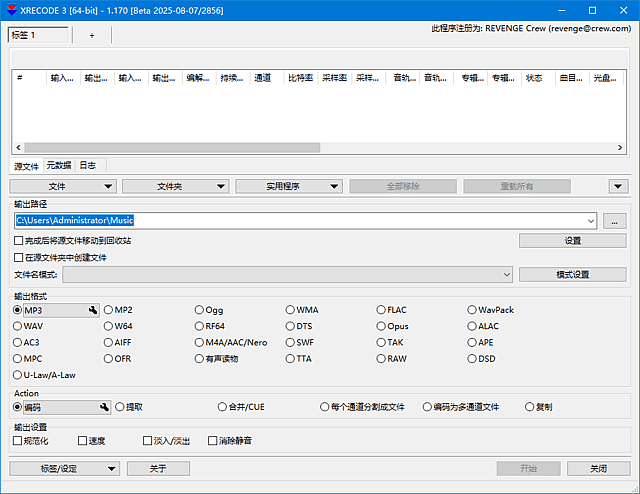Click the 开始 button
This screenshot has width=640, height=494.
tap(529, 469)
